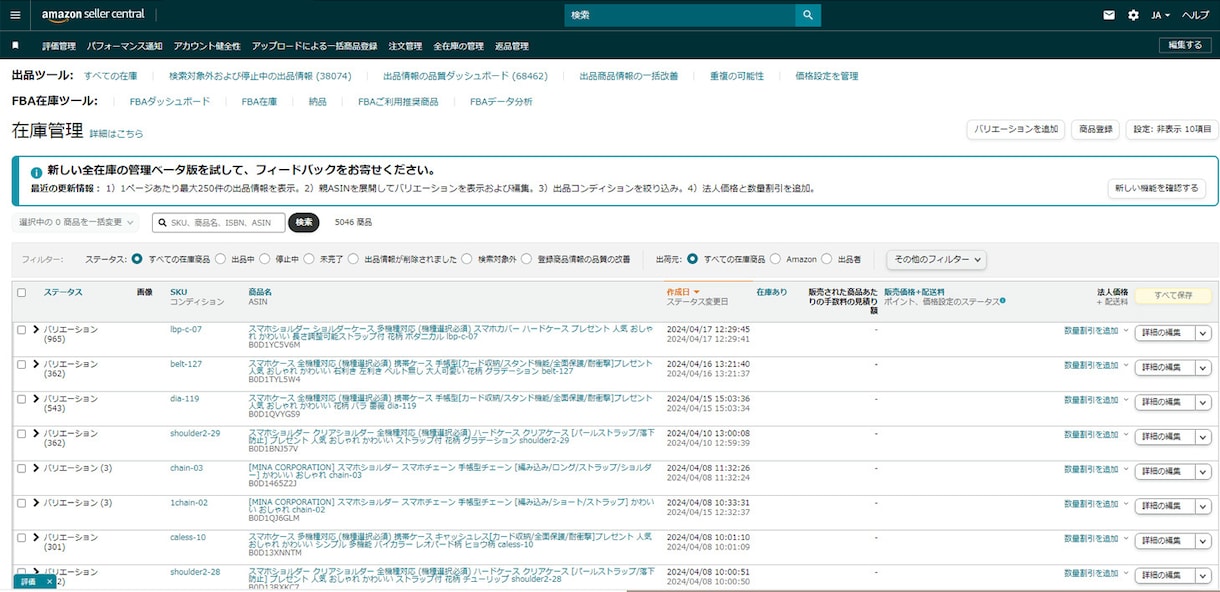Click the バリエーションを追加 button

(x=1016, y=129)
